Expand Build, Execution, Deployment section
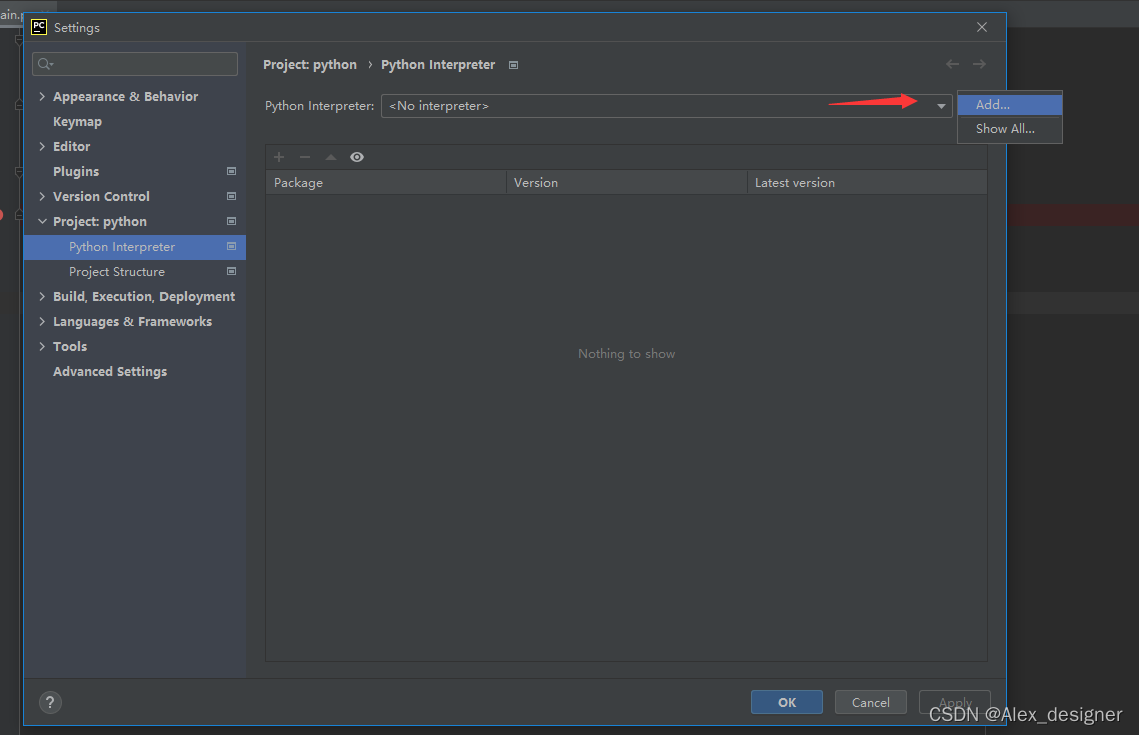This screenshot has height=735, width=1139. 42,296
